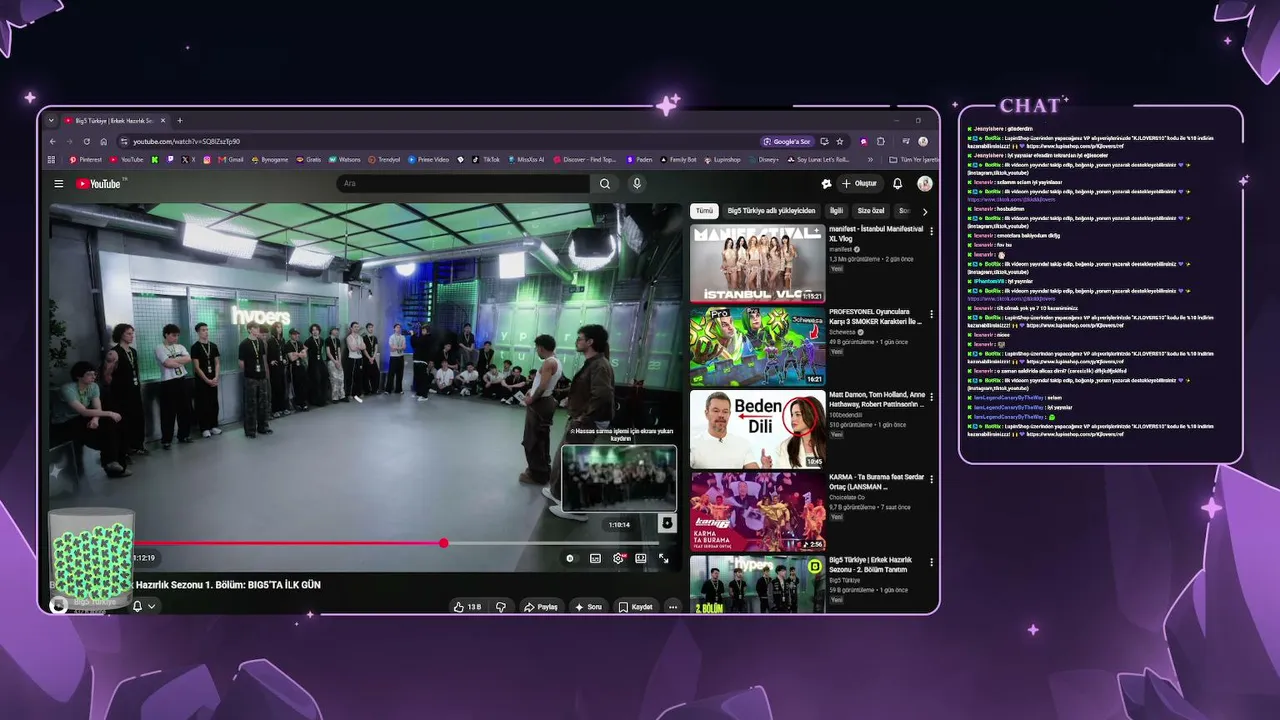Go to the browser home page icon

pyautogui.click(x=103, y=141)
